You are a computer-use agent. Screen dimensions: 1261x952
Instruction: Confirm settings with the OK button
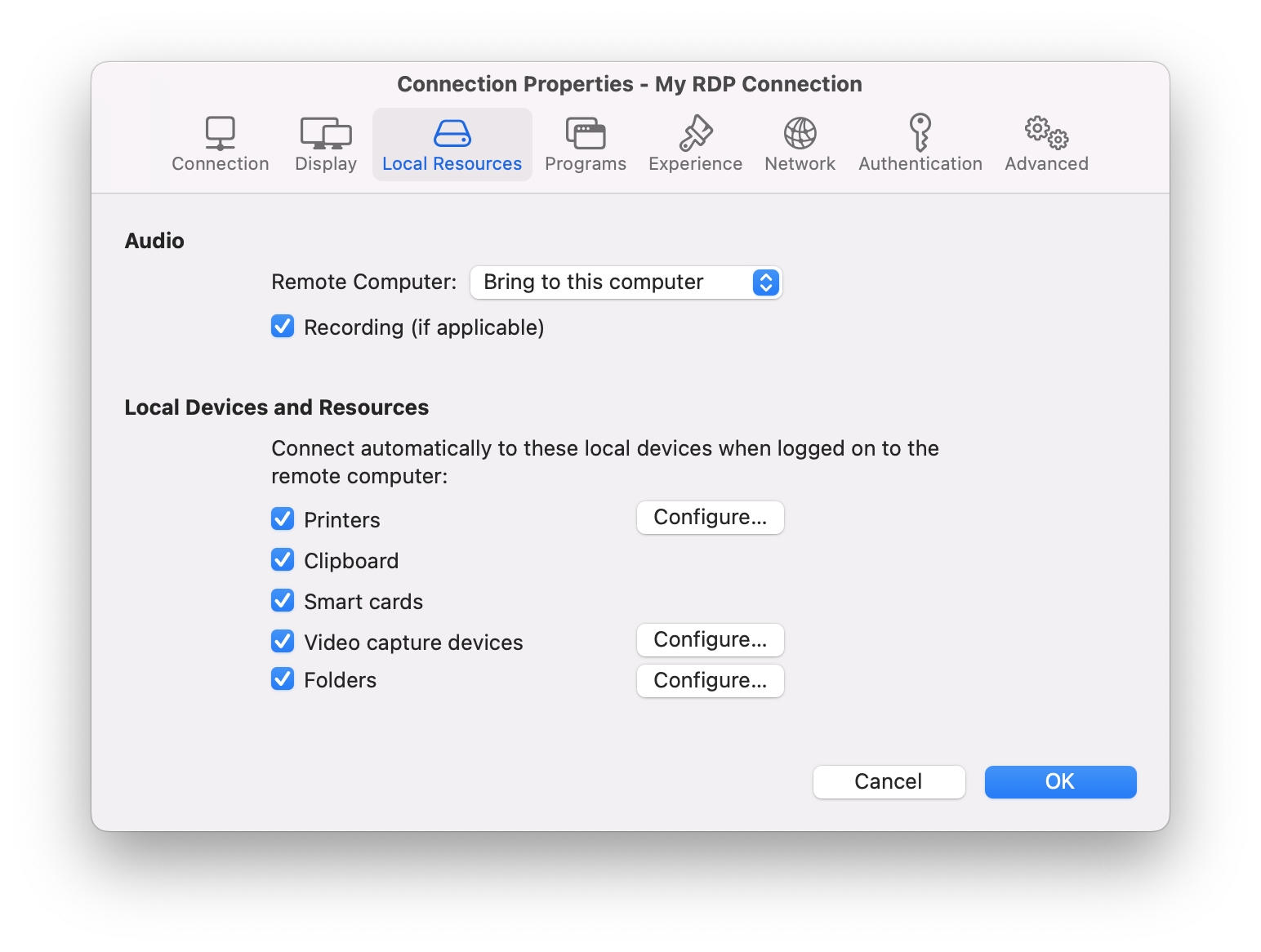(1060, 782)
